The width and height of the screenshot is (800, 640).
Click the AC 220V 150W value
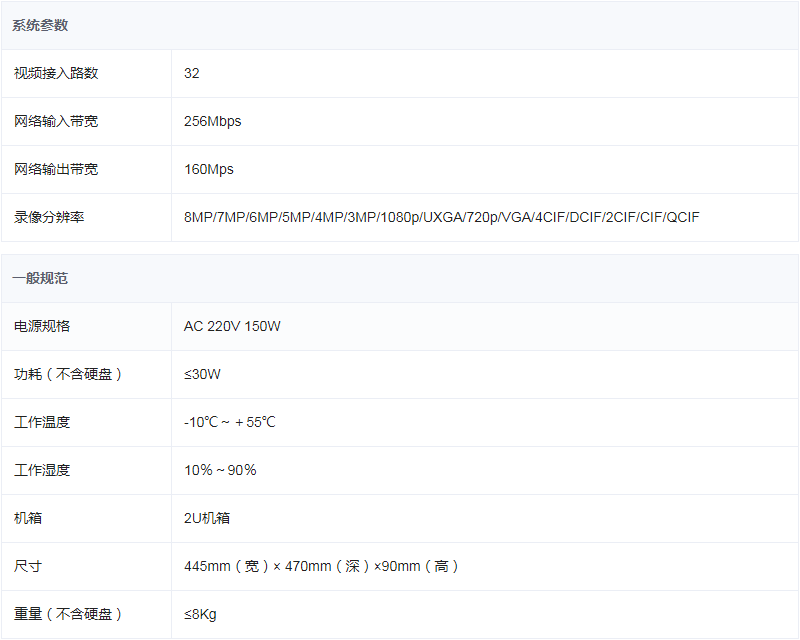tap(232, 326)
